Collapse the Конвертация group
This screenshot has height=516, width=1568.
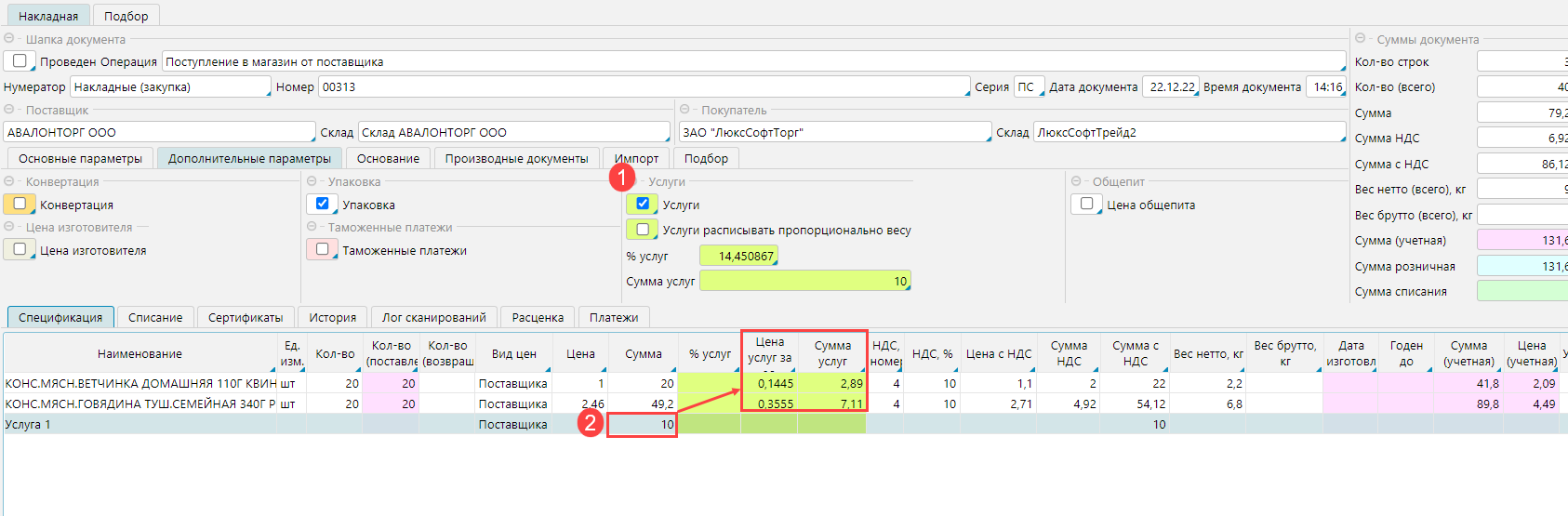pos(9,181)
